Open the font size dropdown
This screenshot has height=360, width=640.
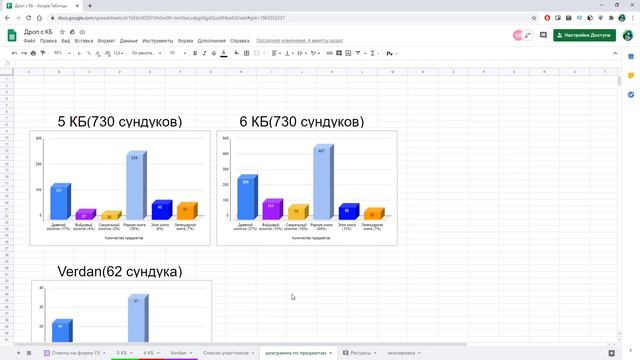click(178, 53)
